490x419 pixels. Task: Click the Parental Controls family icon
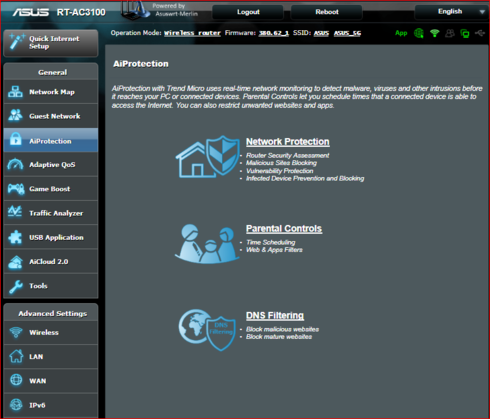207,244
